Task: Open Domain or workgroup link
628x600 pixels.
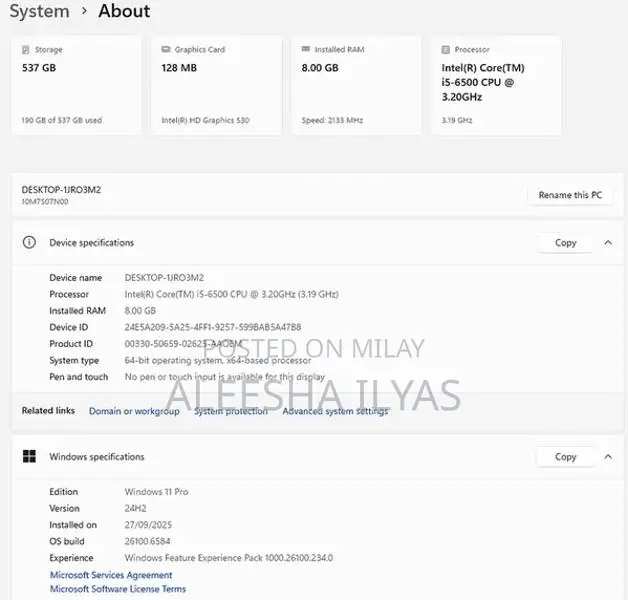Action: pos(134,411)
